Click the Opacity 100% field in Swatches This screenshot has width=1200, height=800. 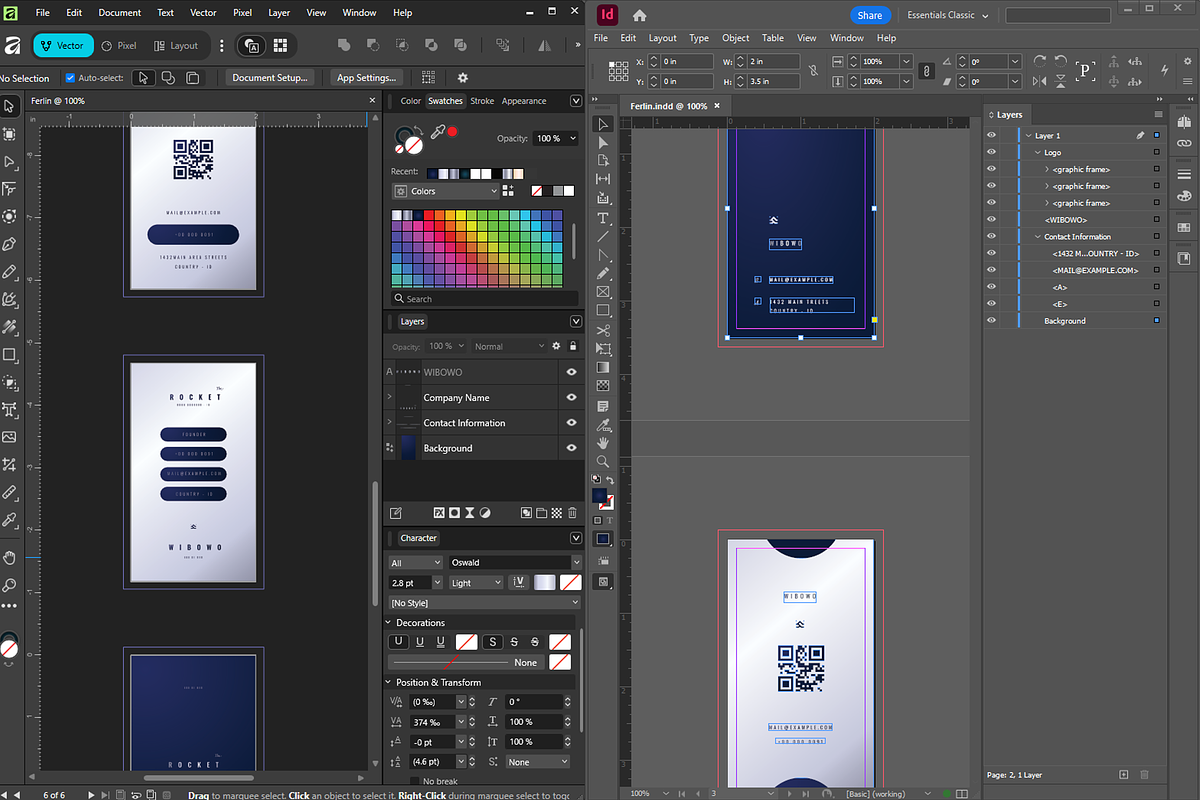554,138
